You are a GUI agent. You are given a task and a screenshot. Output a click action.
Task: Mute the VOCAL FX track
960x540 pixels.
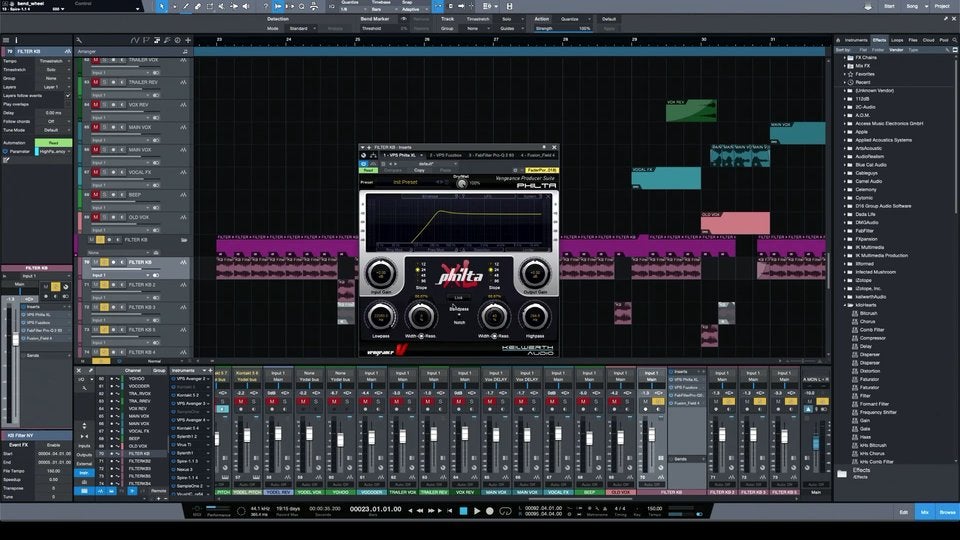click(x=96, y=172)
